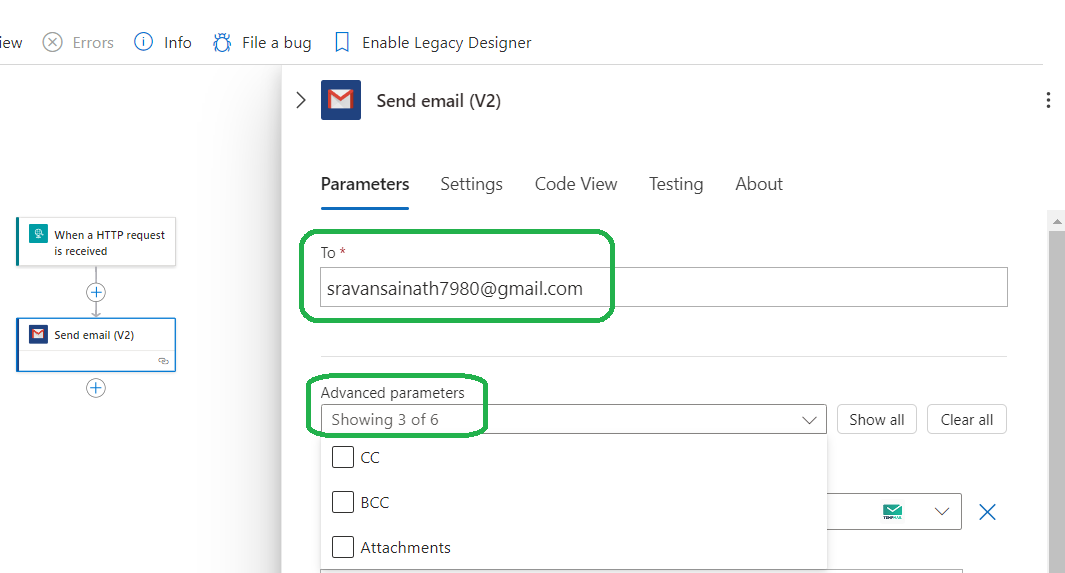The height and width of the screenshot is (573, 1065).
Task: Click the Enable Legacy Designer bookmark icon
Action: point(342,43)
